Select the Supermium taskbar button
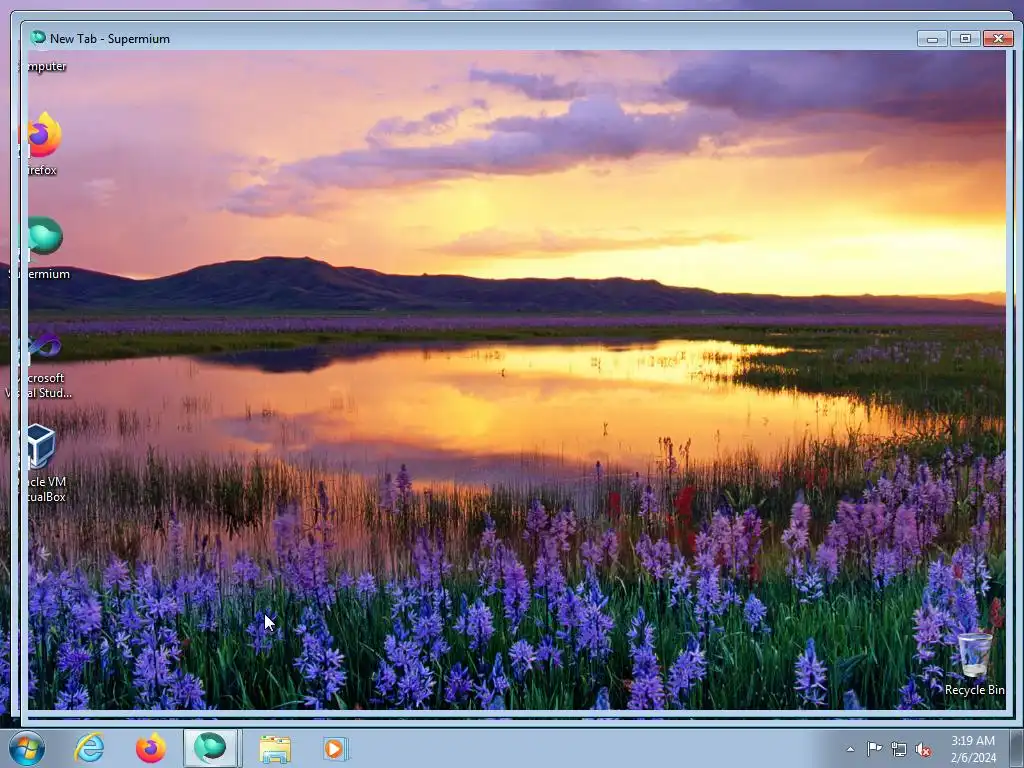 (x=210, y=748)
